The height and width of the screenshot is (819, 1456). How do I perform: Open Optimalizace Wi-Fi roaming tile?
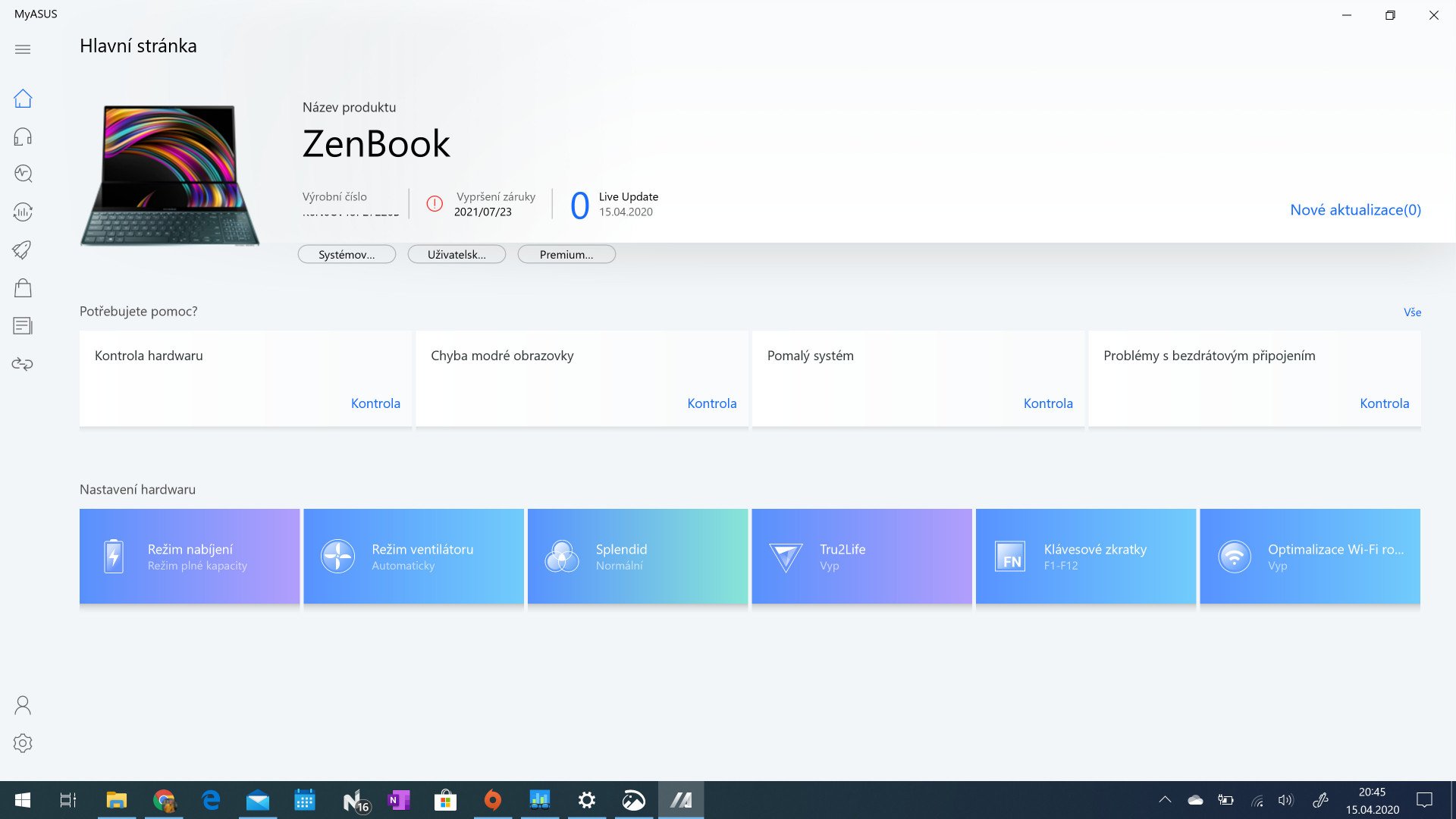click(x=1310, y=556)
